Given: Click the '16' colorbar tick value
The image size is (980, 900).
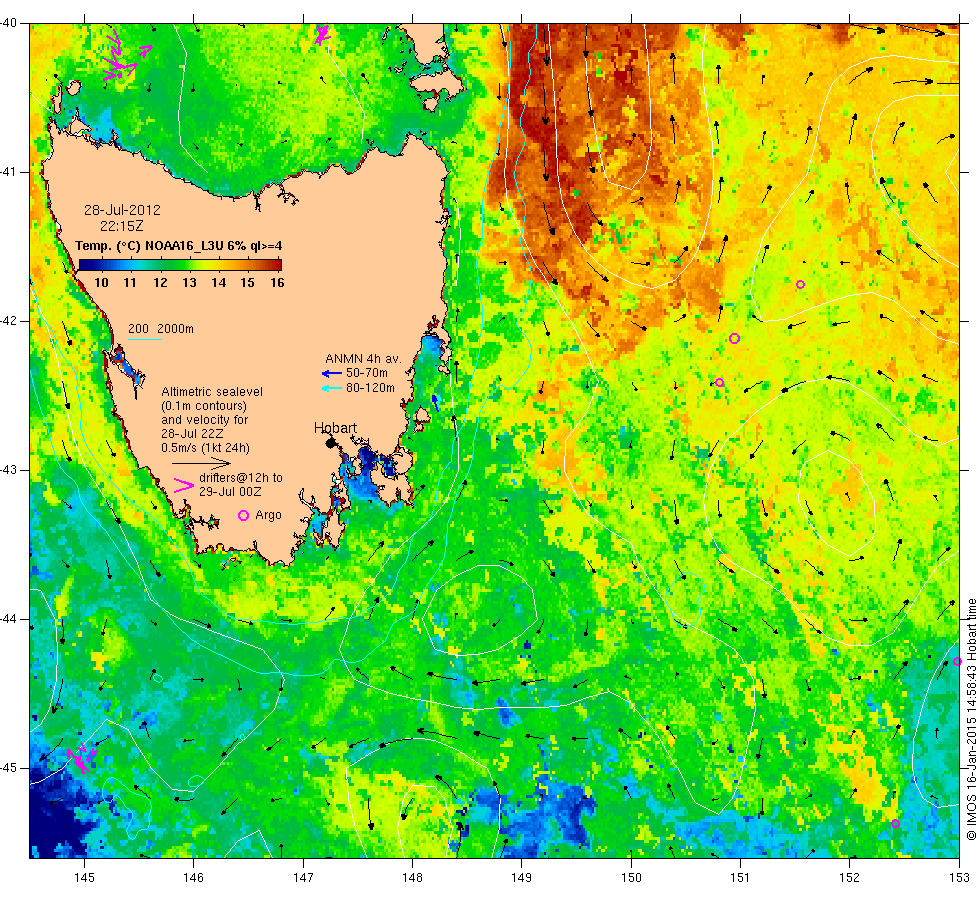Looking at the screenshot, I should (277, 282).
